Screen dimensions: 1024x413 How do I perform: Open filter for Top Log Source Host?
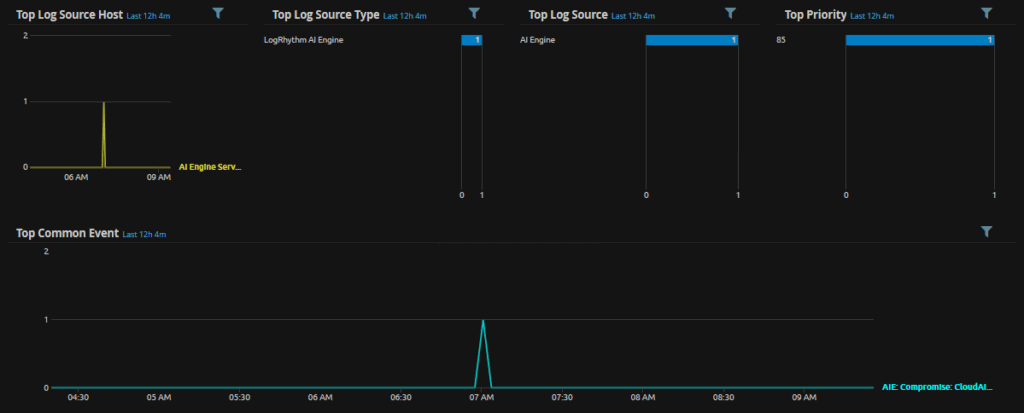(x=218, y=13)
